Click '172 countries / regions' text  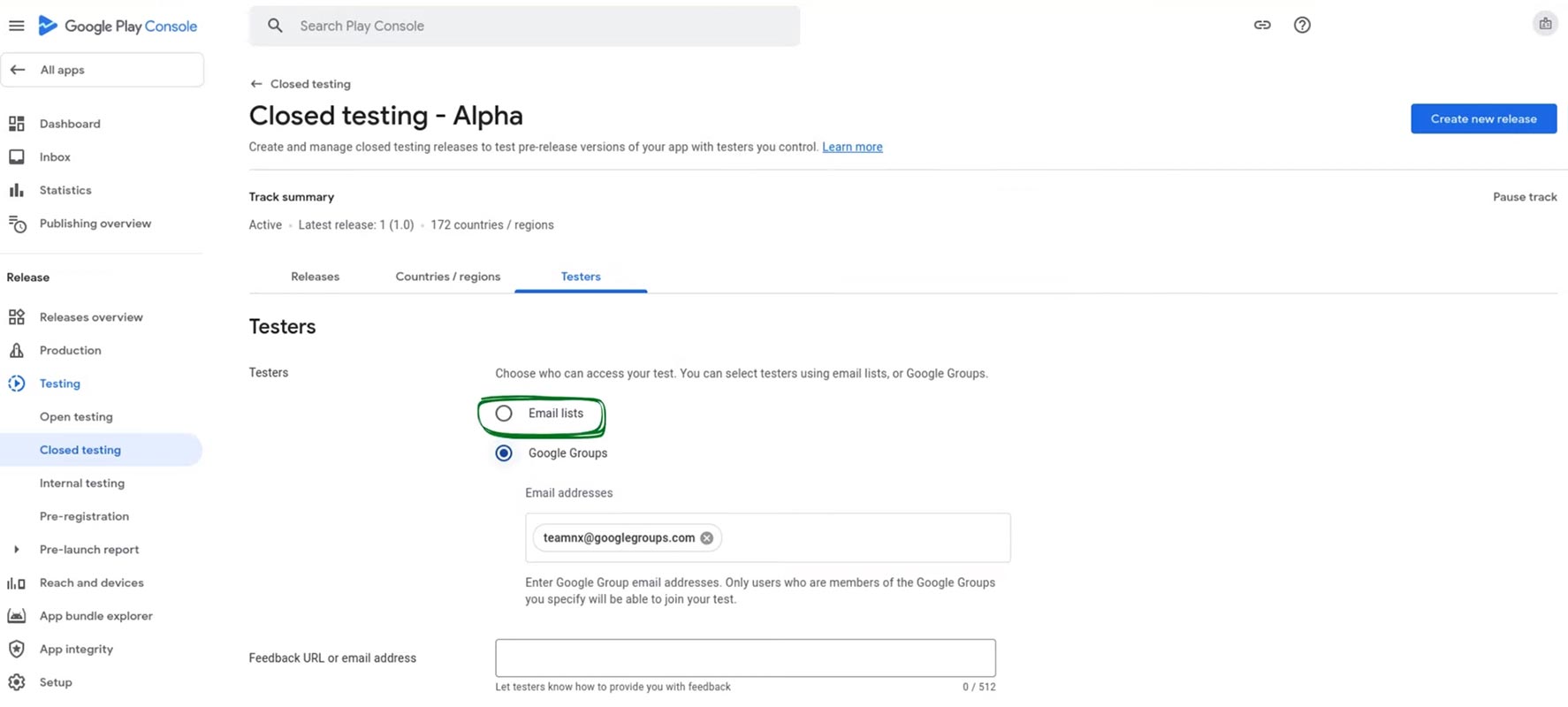492,225
